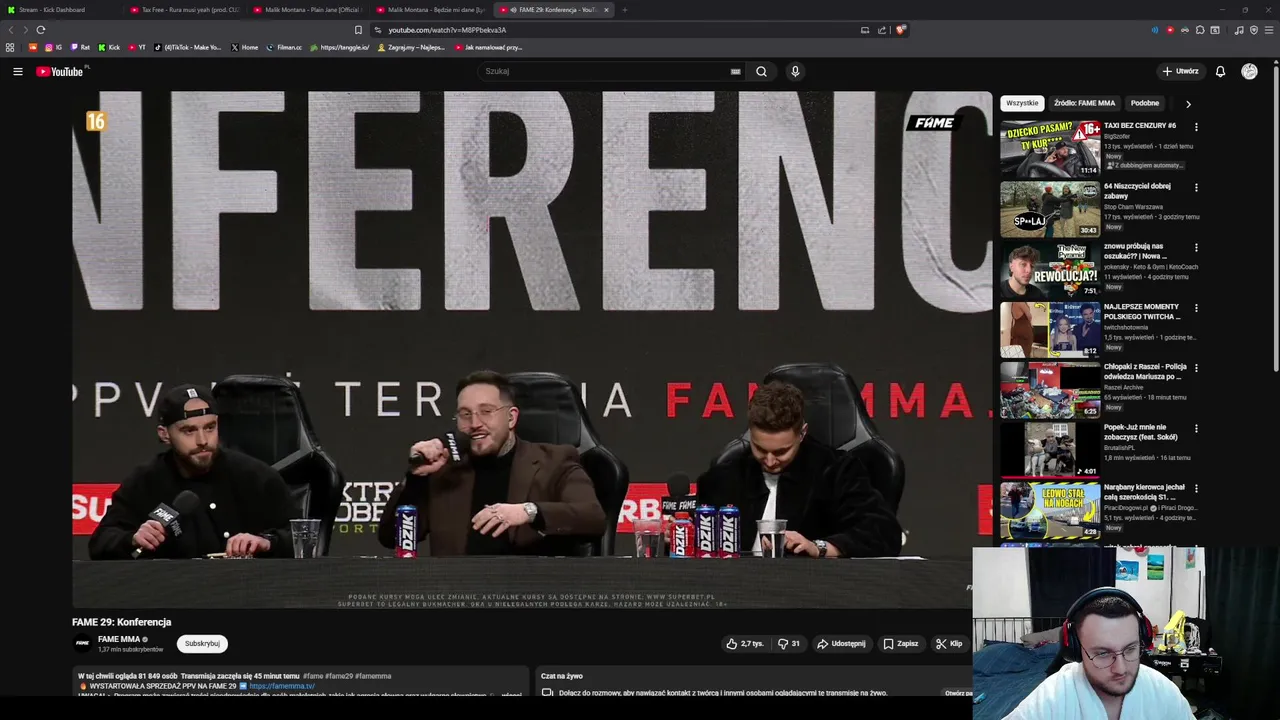Open the famemma.tv link in description

pos(282,686)
